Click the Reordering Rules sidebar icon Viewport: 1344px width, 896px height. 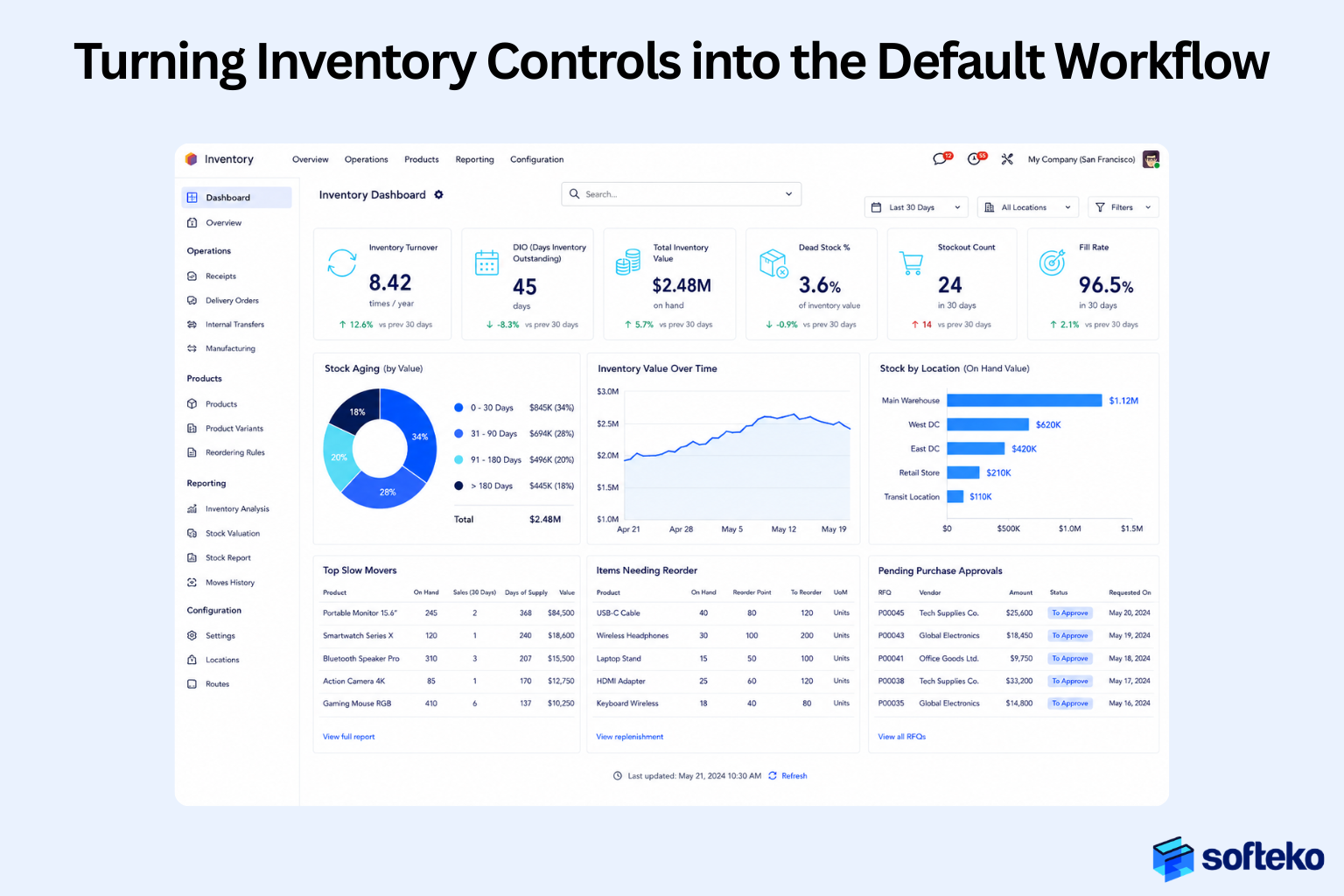pos(192,452)
